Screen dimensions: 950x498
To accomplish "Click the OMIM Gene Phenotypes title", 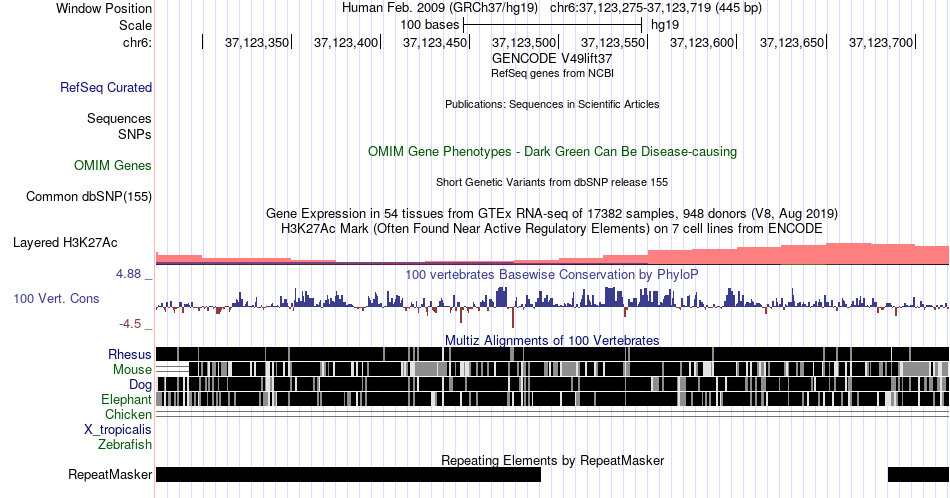I will tap(552, 151).
